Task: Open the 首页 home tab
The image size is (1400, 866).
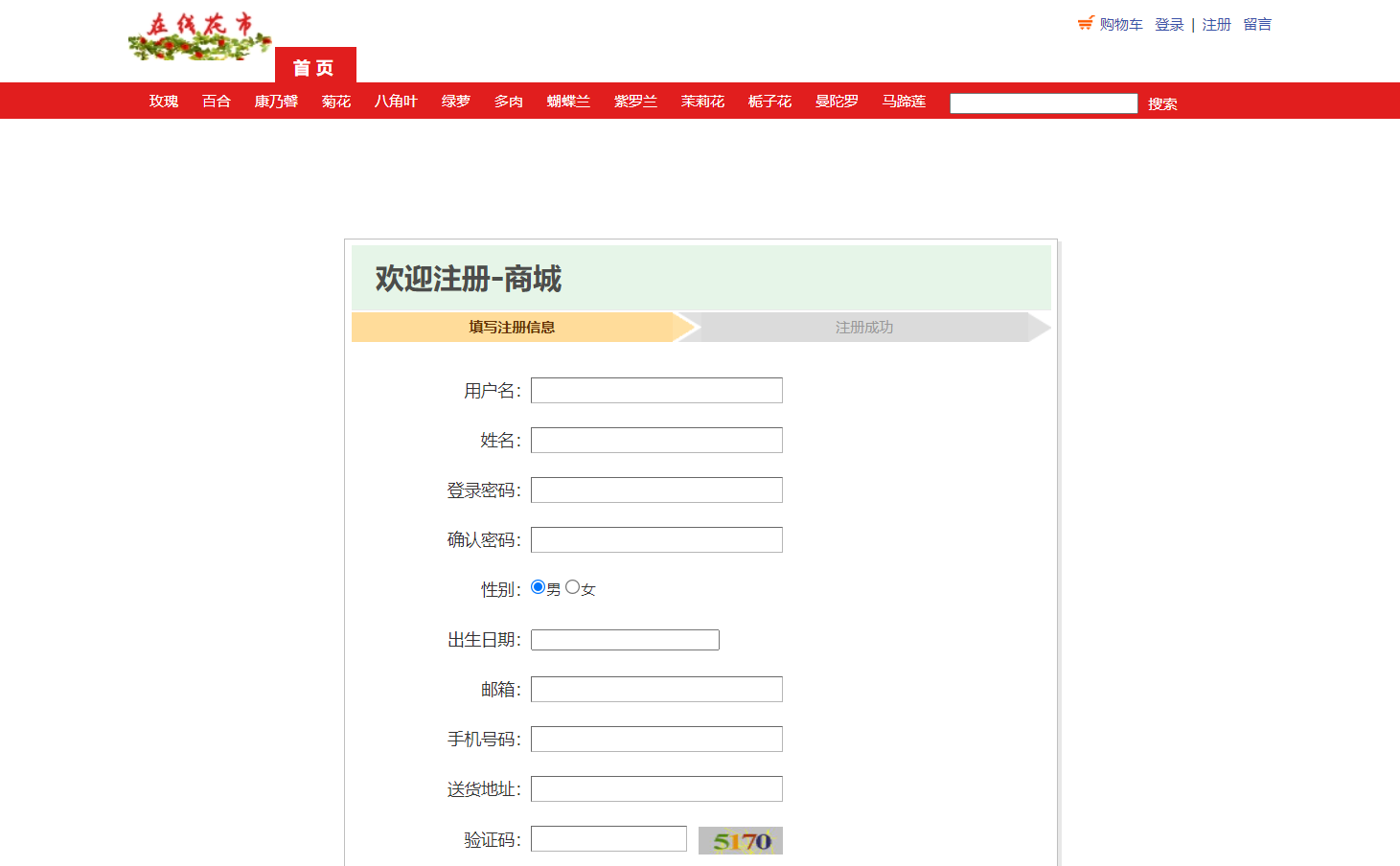Action: (x=314, y=67)
